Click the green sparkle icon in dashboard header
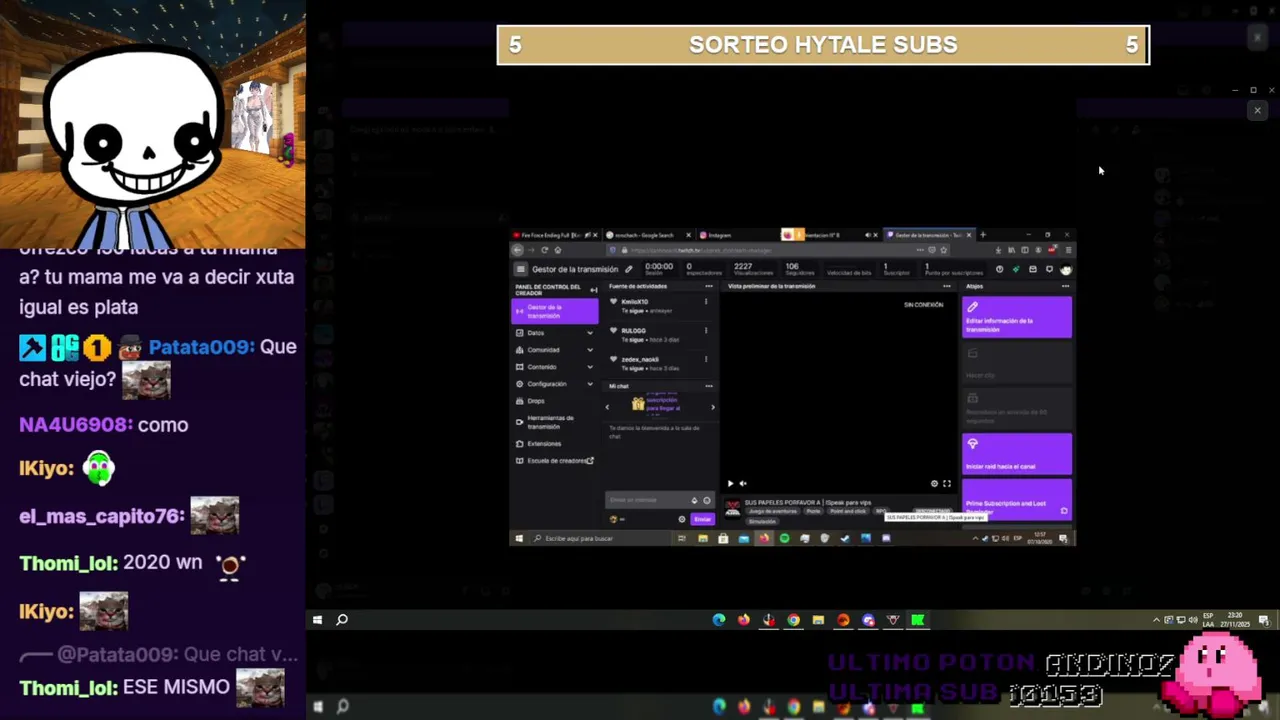The height and width of the screenshot is (720, 1280). point(1016,269)
